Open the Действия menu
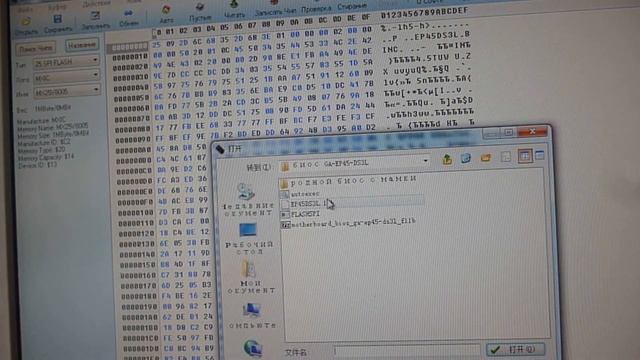Screen dimensions: 640x360 pyautogui.click(x=96, y=4)
